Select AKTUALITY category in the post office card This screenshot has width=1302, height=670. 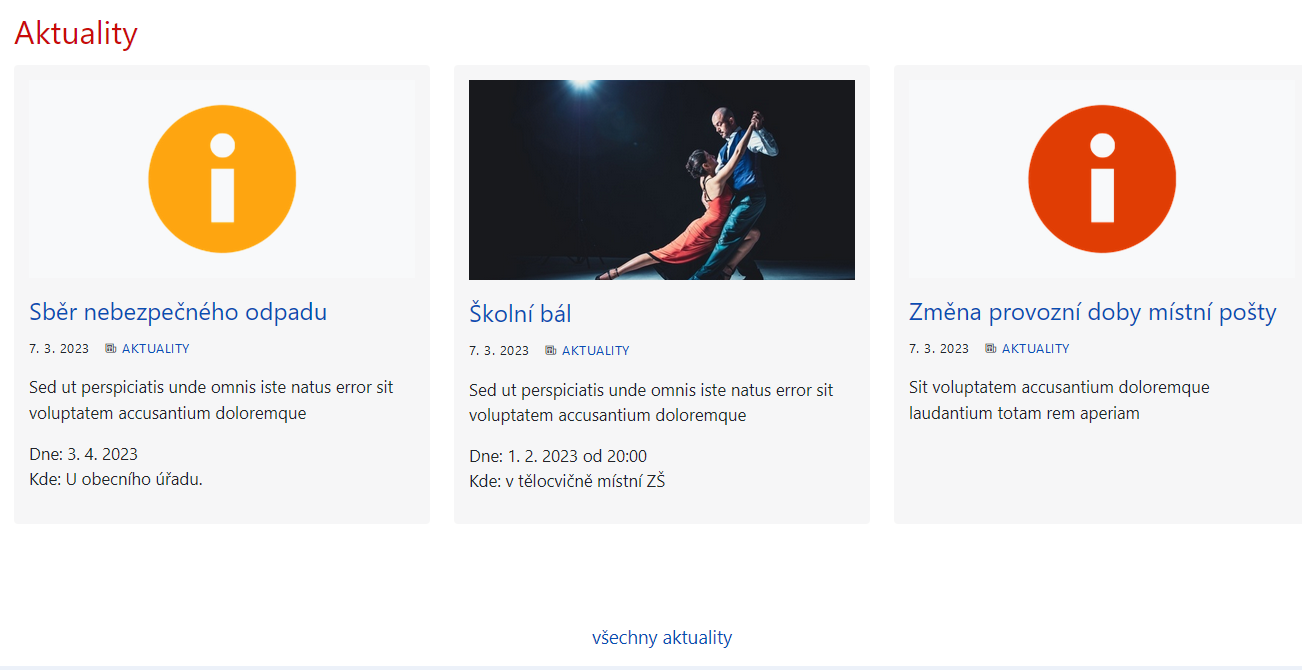coord(1035,349)
